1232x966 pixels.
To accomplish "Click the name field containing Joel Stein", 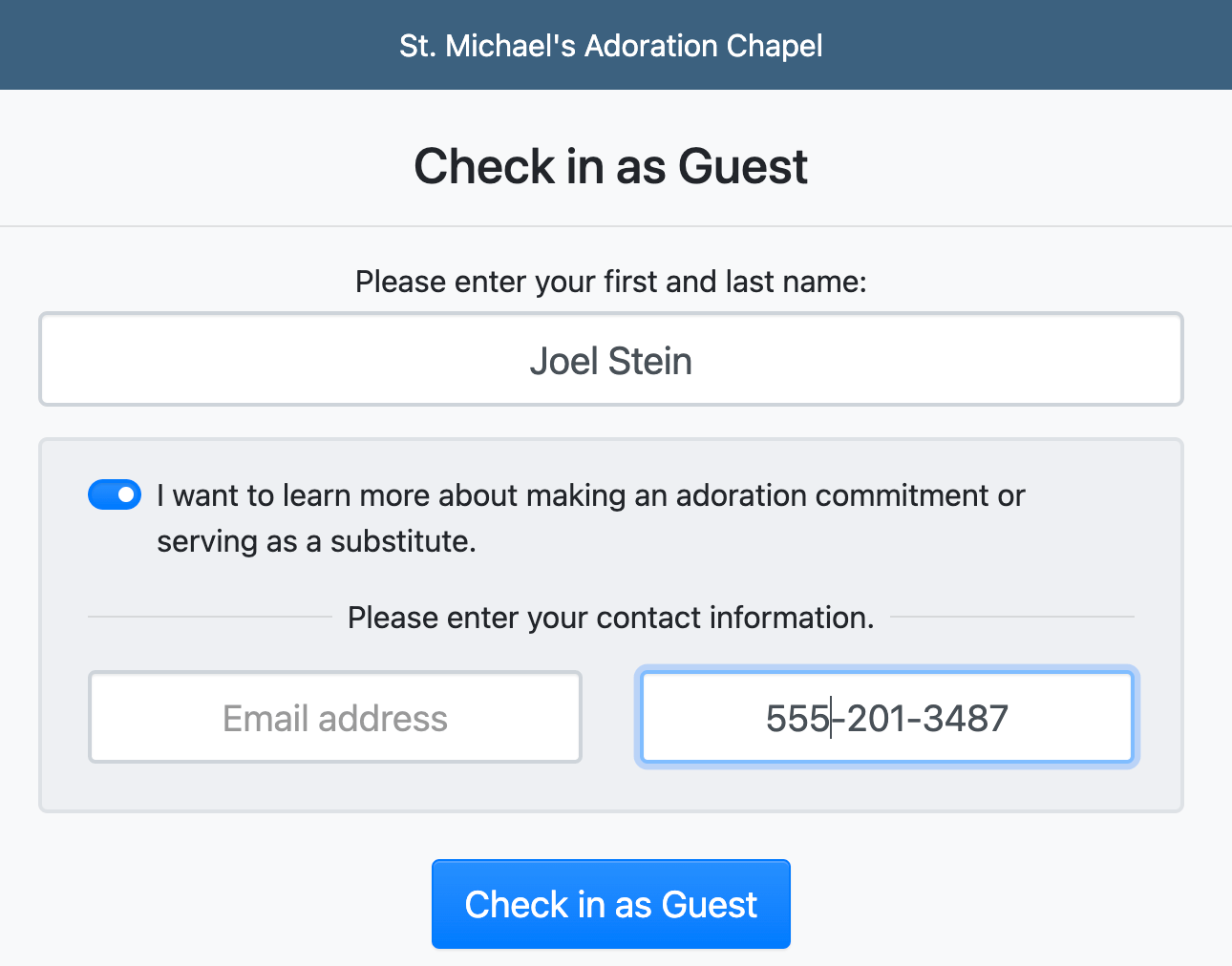I will 611,360.
